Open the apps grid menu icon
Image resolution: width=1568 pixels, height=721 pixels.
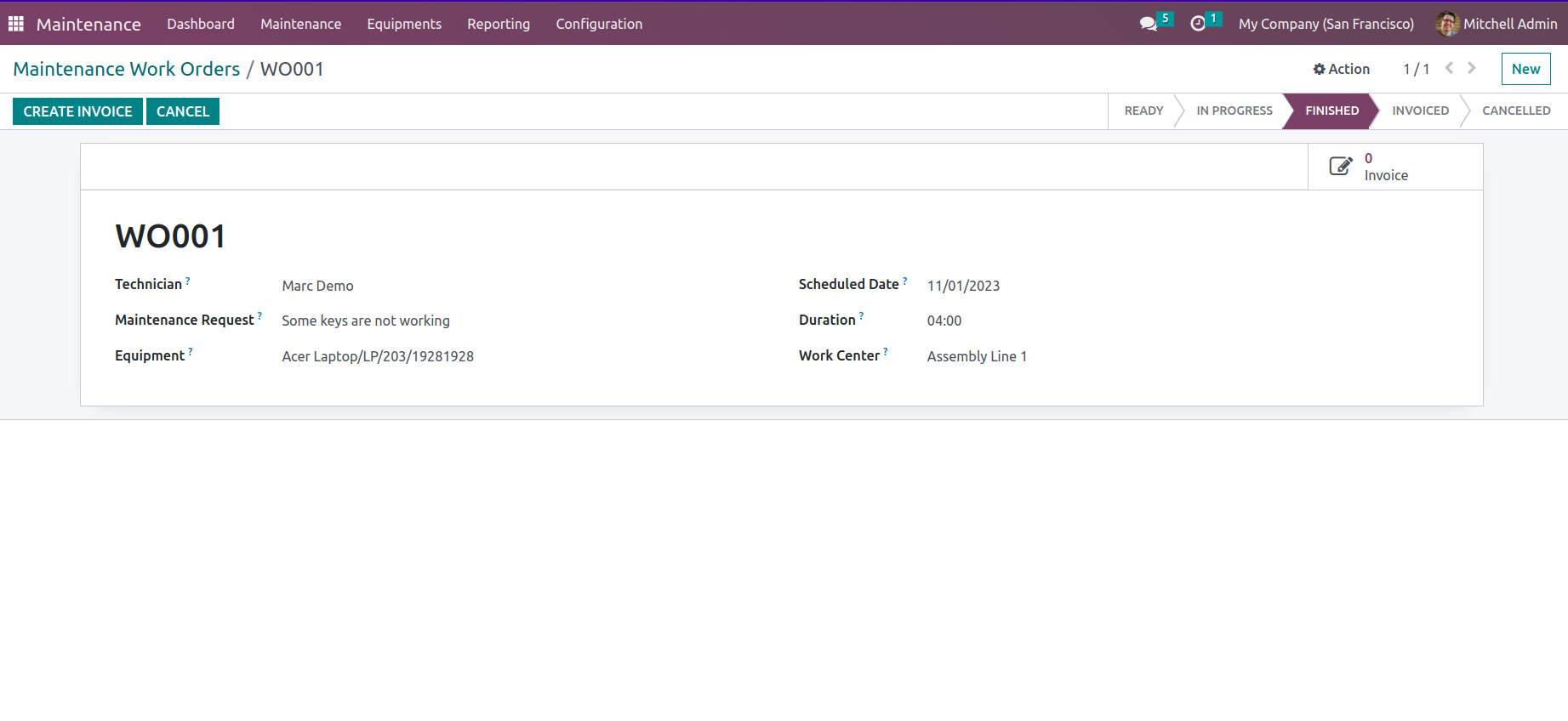pos(16,24)
